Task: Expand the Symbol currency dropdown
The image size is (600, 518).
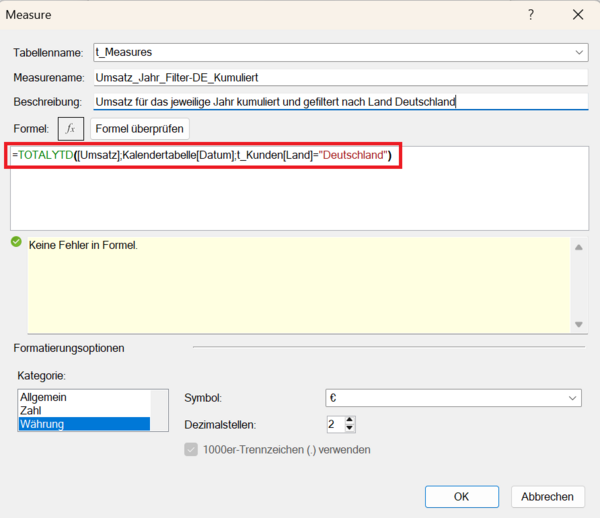Action: pos(572,398)
